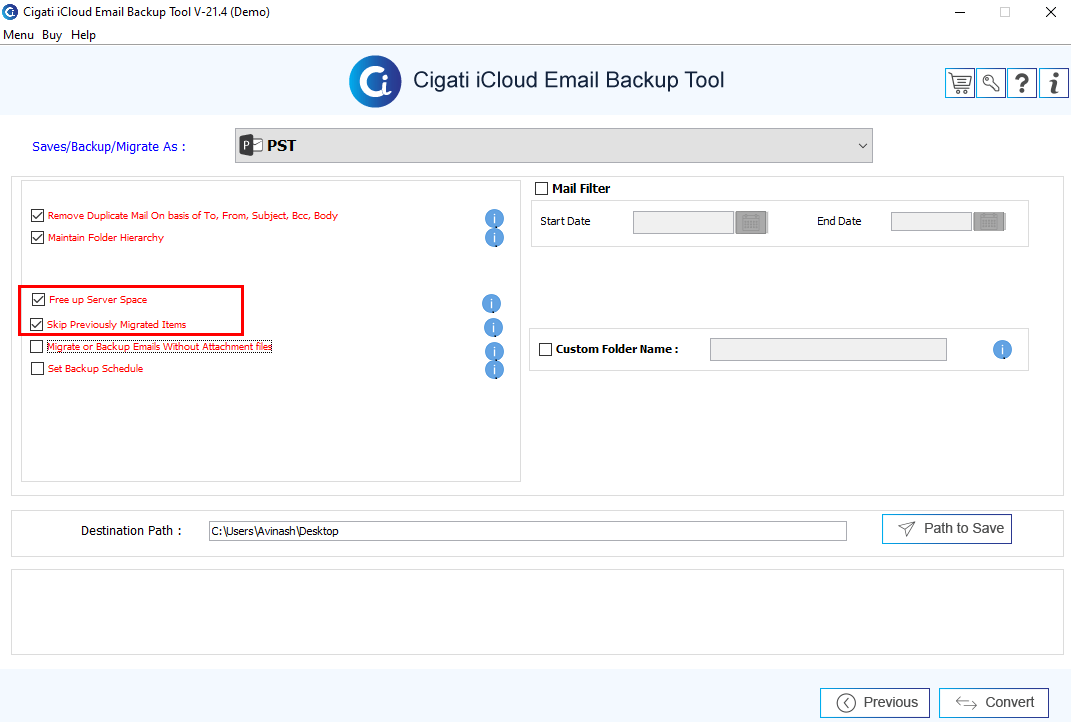The height and width of the screenshot is (722, 1071).
Task: Show info for Set Backup Schedule
Action: 495,370
